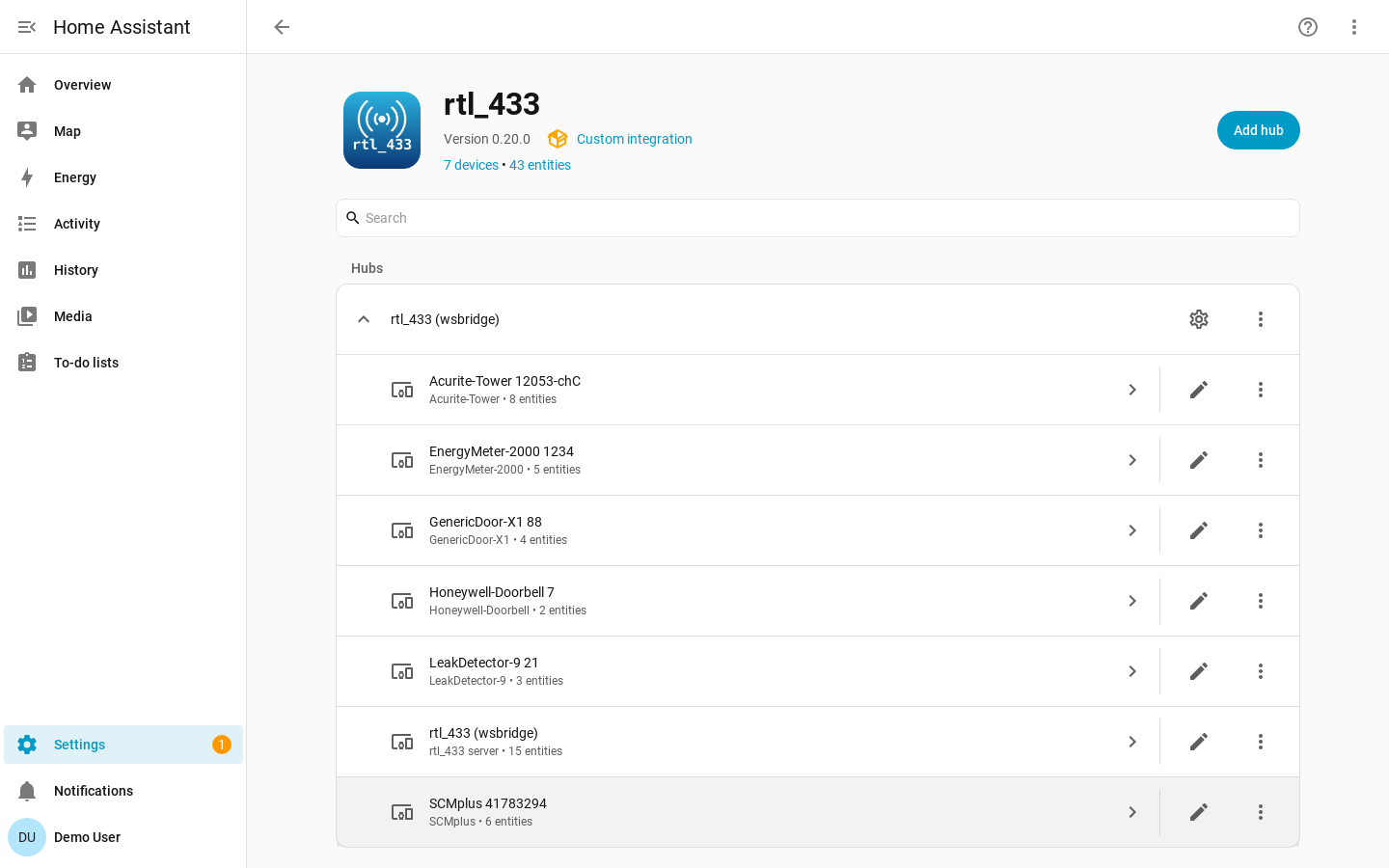Edit the LeakDetector-9 21 device
The height and width of the screenshot is (868, 1389).
(x=1199, y=671)
